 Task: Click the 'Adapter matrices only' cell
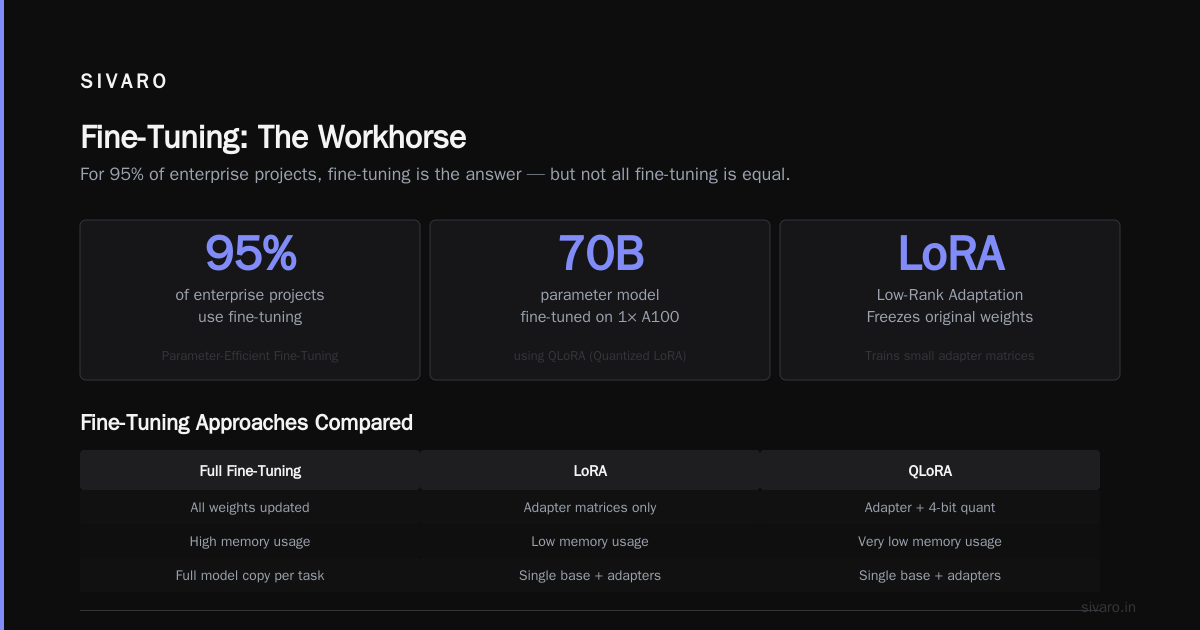tap(590, 507)
